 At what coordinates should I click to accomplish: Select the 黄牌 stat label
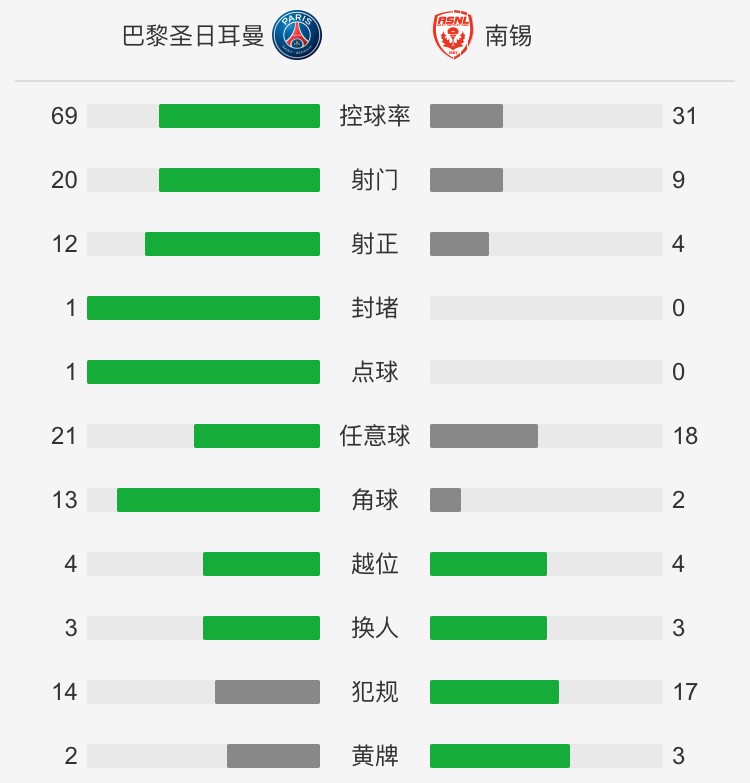[x=375, y=756]
